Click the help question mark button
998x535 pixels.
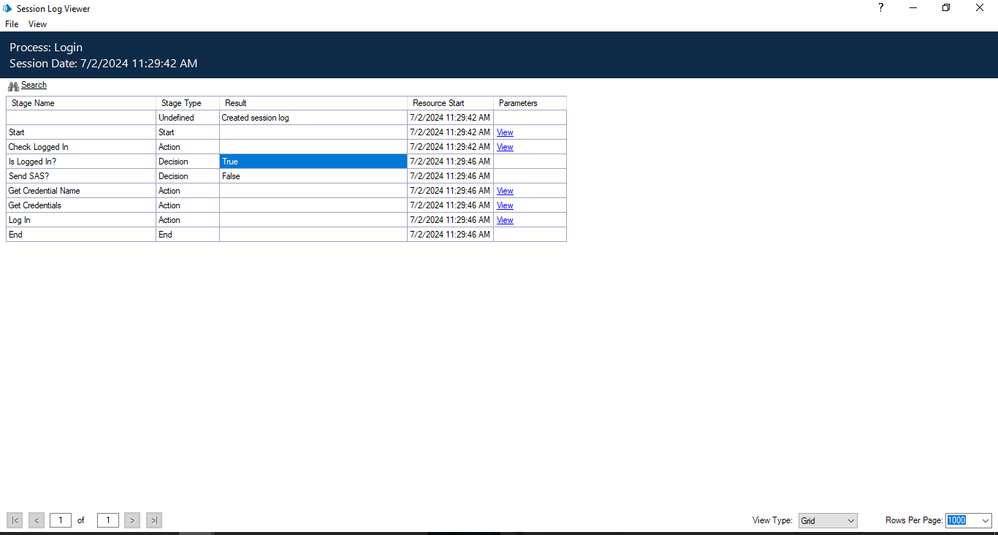881,8
